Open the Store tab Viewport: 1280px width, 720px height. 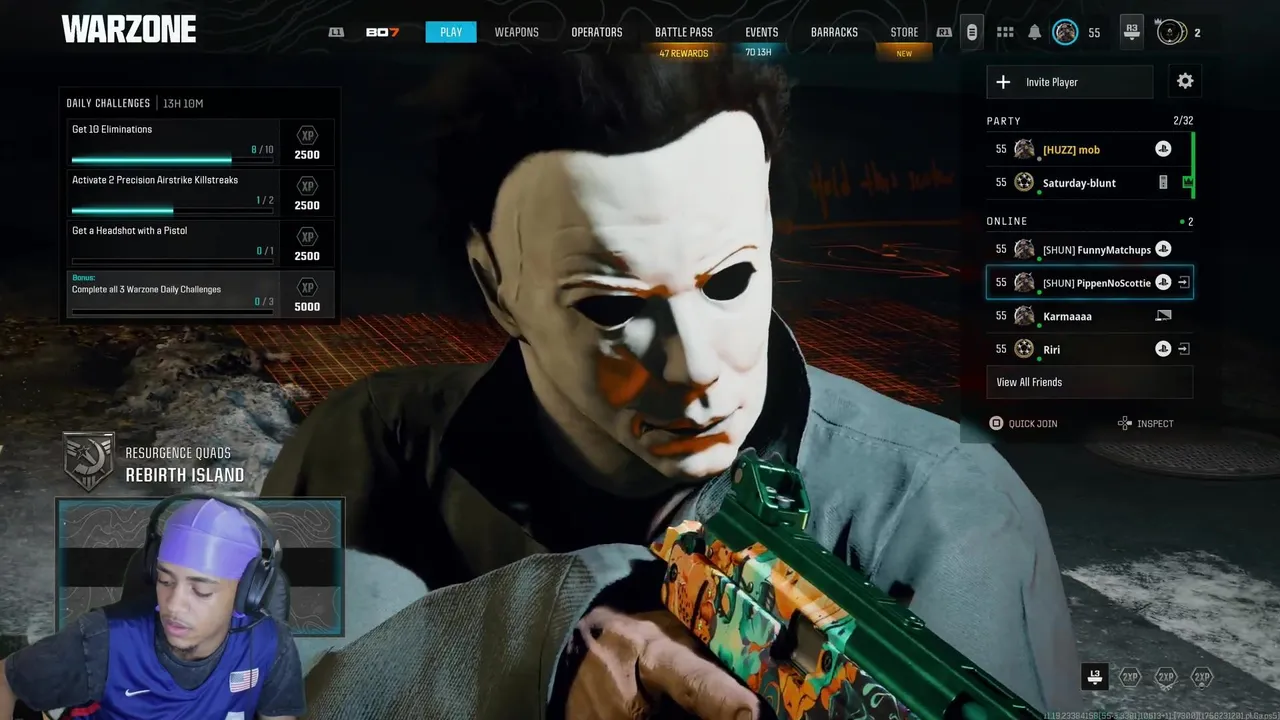[x=904, y=32]
